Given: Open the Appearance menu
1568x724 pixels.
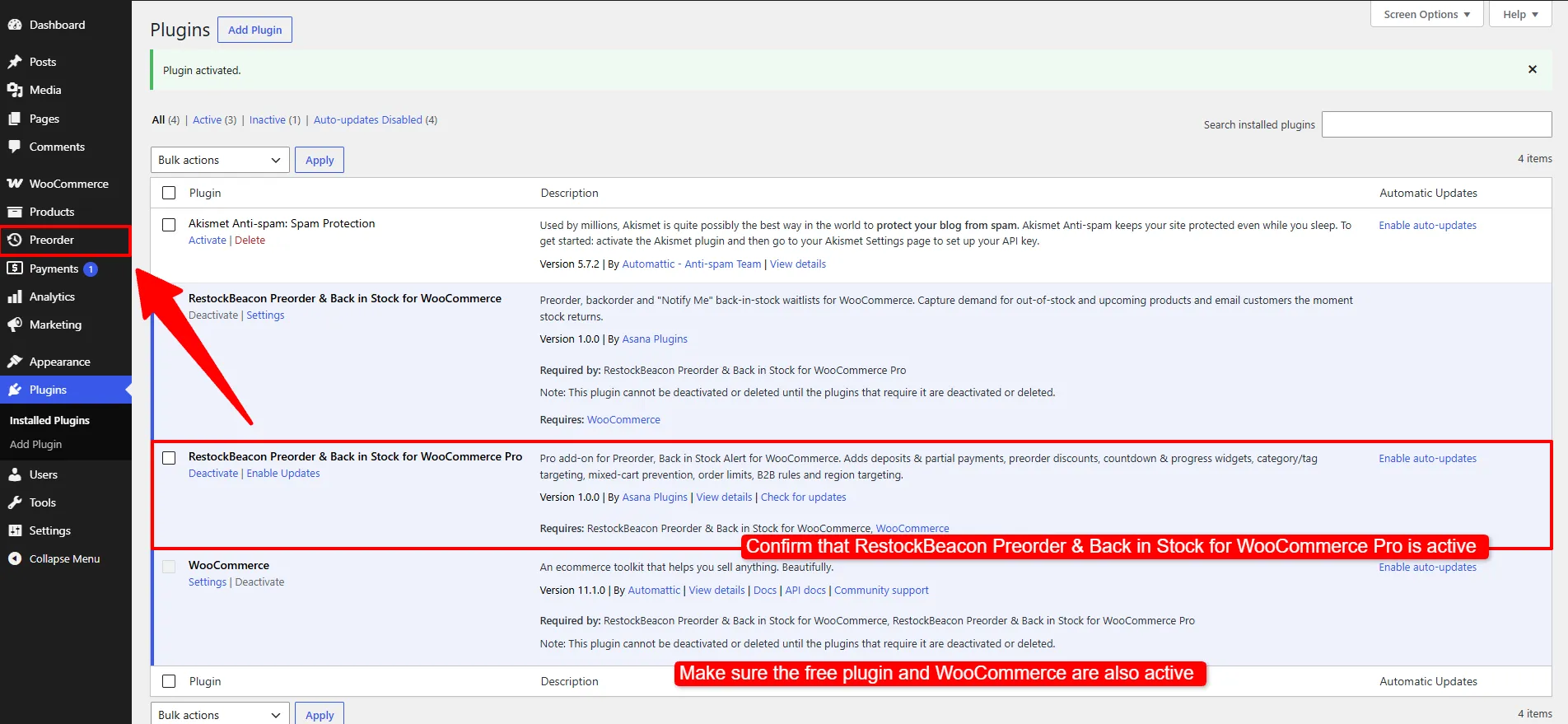Looking at the screenshot, I should [66, 362].
